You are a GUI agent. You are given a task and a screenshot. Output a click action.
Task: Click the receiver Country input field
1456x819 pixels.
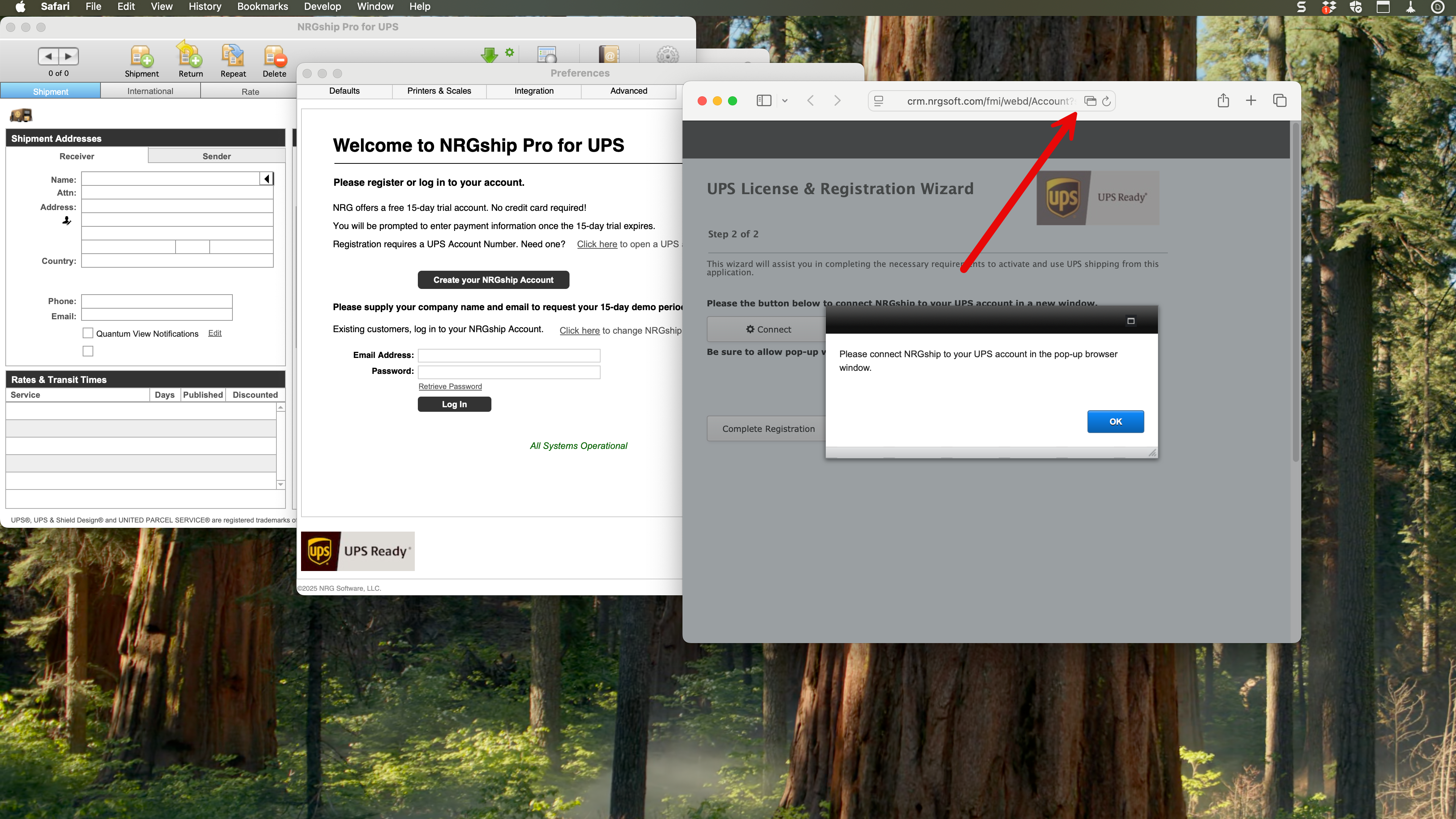pyautogui.click(x=177, y=260)
